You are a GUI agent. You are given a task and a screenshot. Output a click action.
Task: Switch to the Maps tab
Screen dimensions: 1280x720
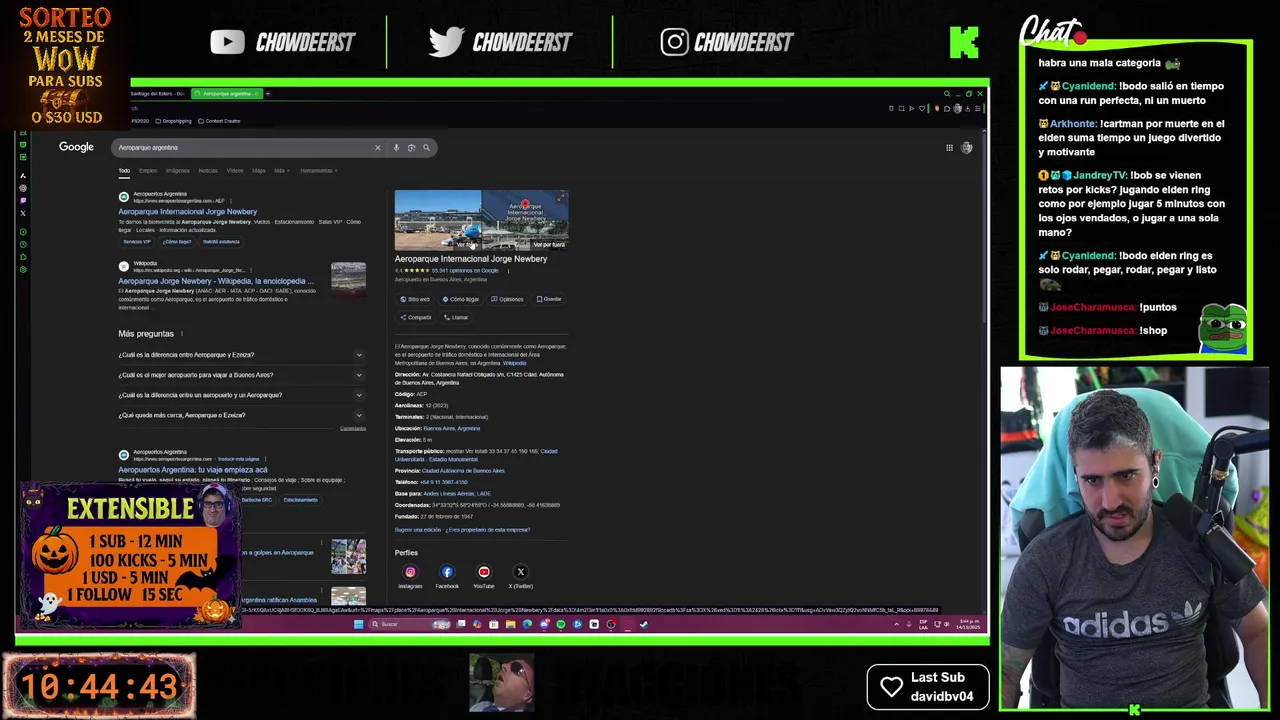(259, 171)
